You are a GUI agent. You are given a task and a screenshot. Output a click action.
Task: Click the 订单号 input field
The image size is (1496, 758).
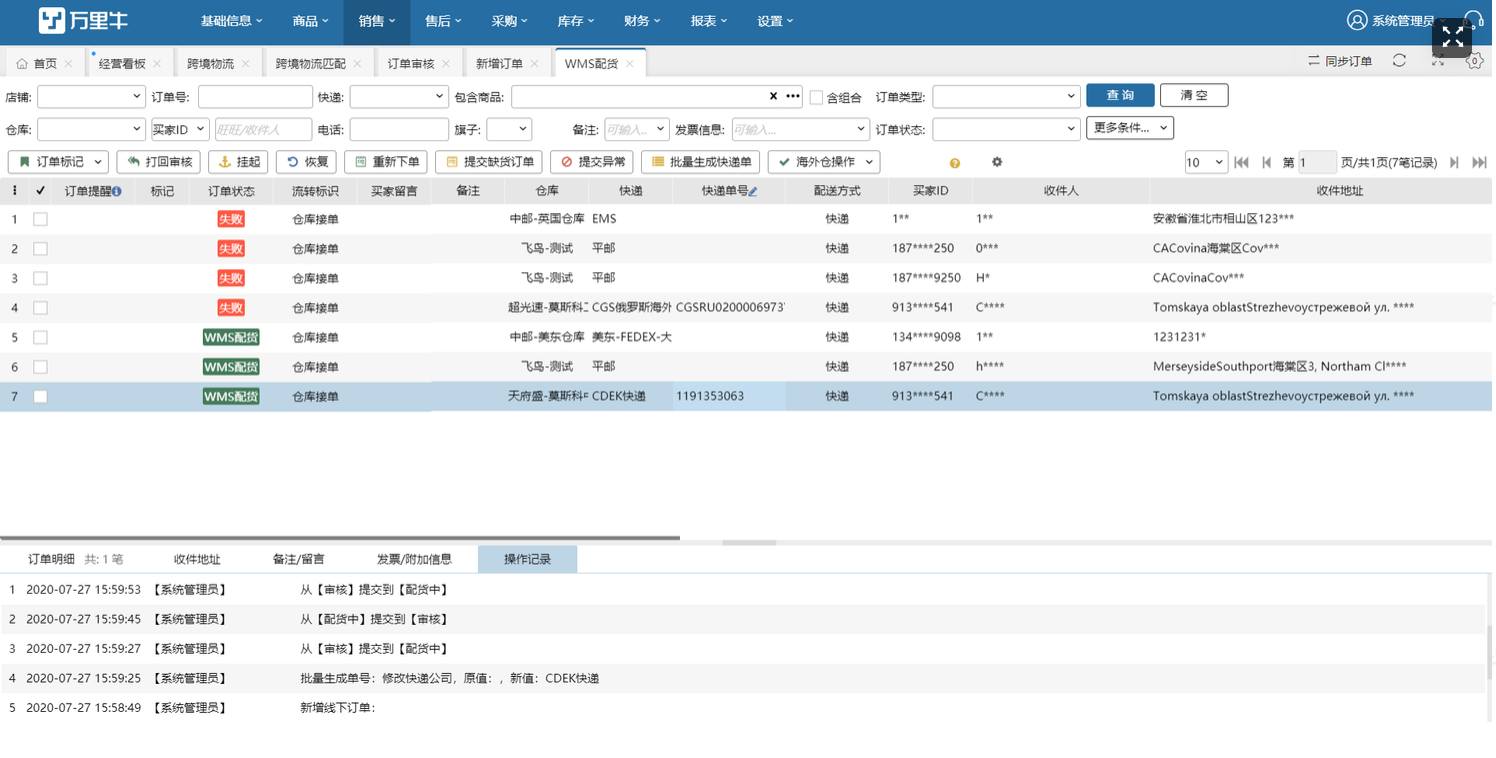tap(255, 97)
